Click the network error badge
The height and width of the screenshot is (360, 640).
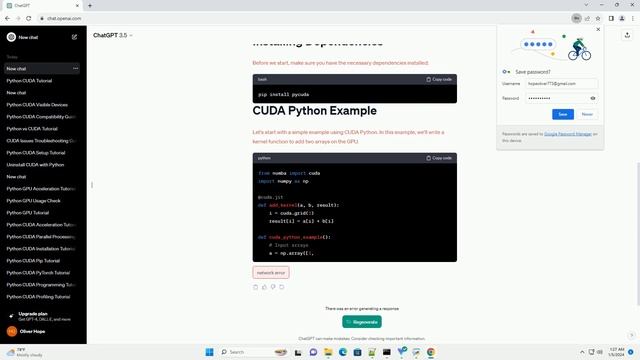pyautogui.click(x=271, y=273)
